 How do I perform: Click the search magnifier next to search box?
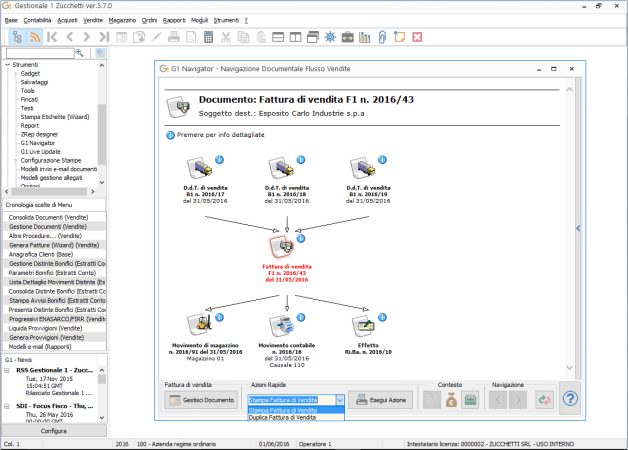[x=80, y=53]
